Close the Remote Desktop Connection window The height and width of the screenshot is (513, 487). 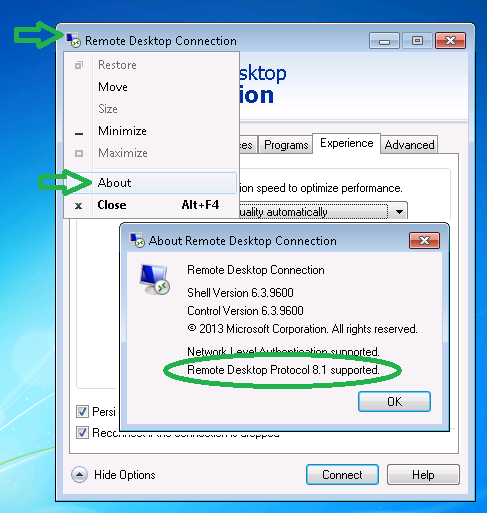tap(450, 41)
